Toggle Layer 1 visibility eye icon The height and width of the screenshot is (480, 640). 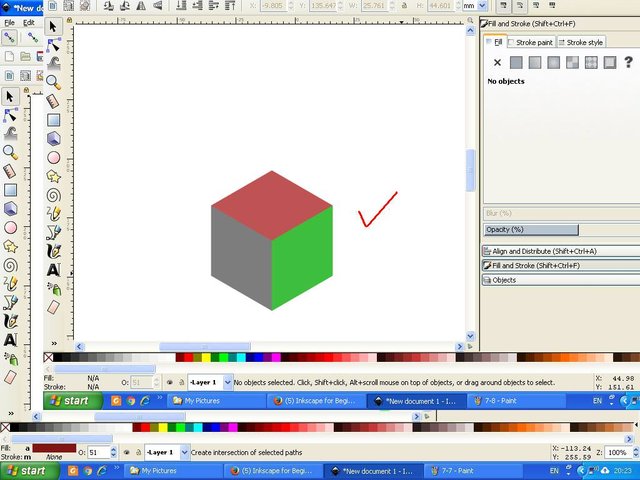pos(169,382)
